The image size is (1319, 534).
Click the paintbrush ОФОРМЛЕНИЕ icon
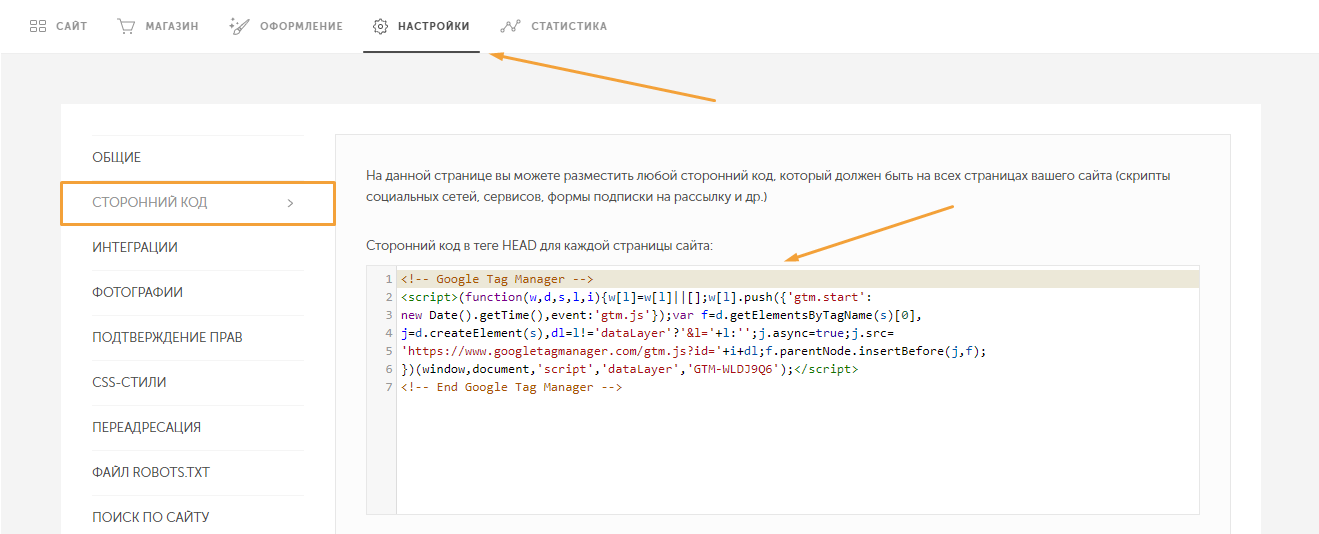[x=239, y=26]
